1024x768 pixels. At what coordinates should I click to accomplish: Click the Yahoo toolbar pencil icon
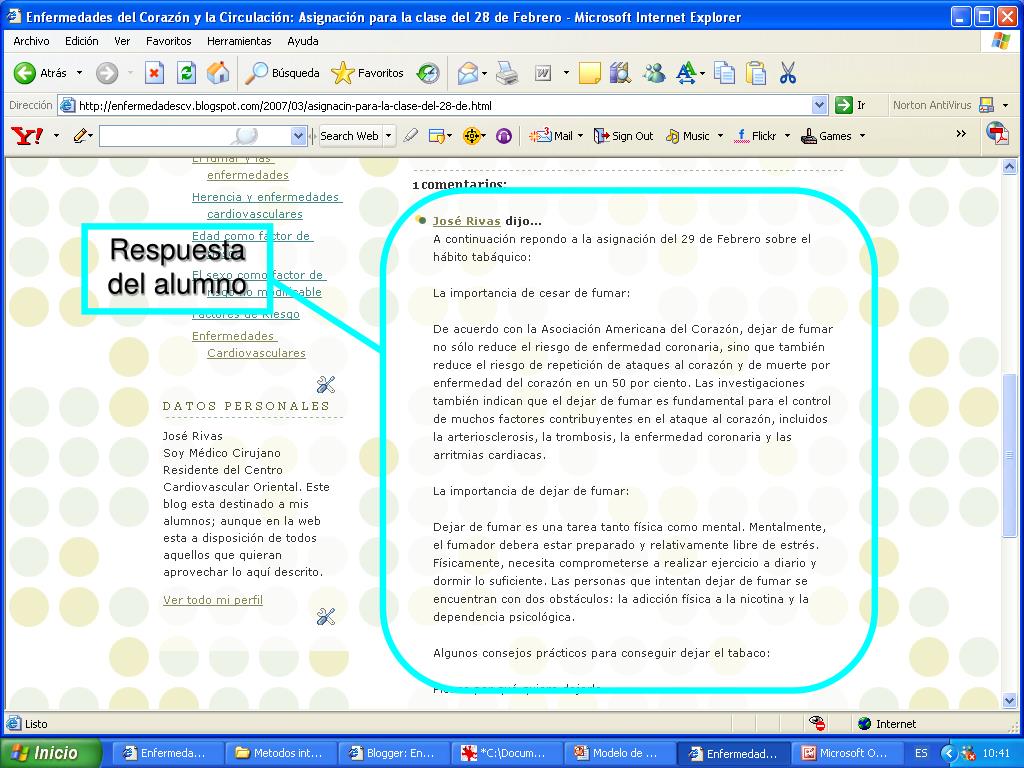pyautogui.click(x=81, y=136)
